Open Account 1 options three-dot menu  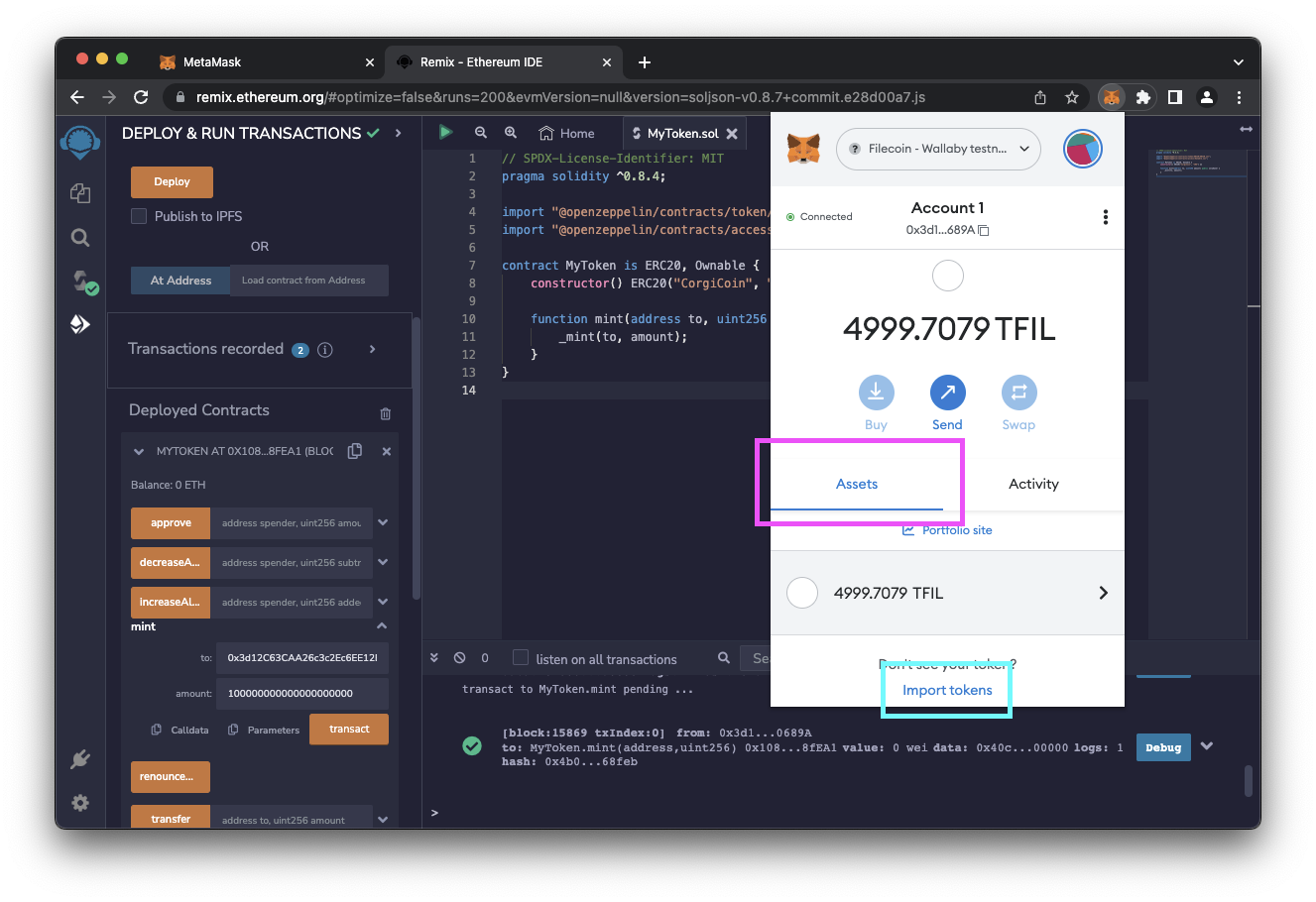click(x=1106, y=217)
